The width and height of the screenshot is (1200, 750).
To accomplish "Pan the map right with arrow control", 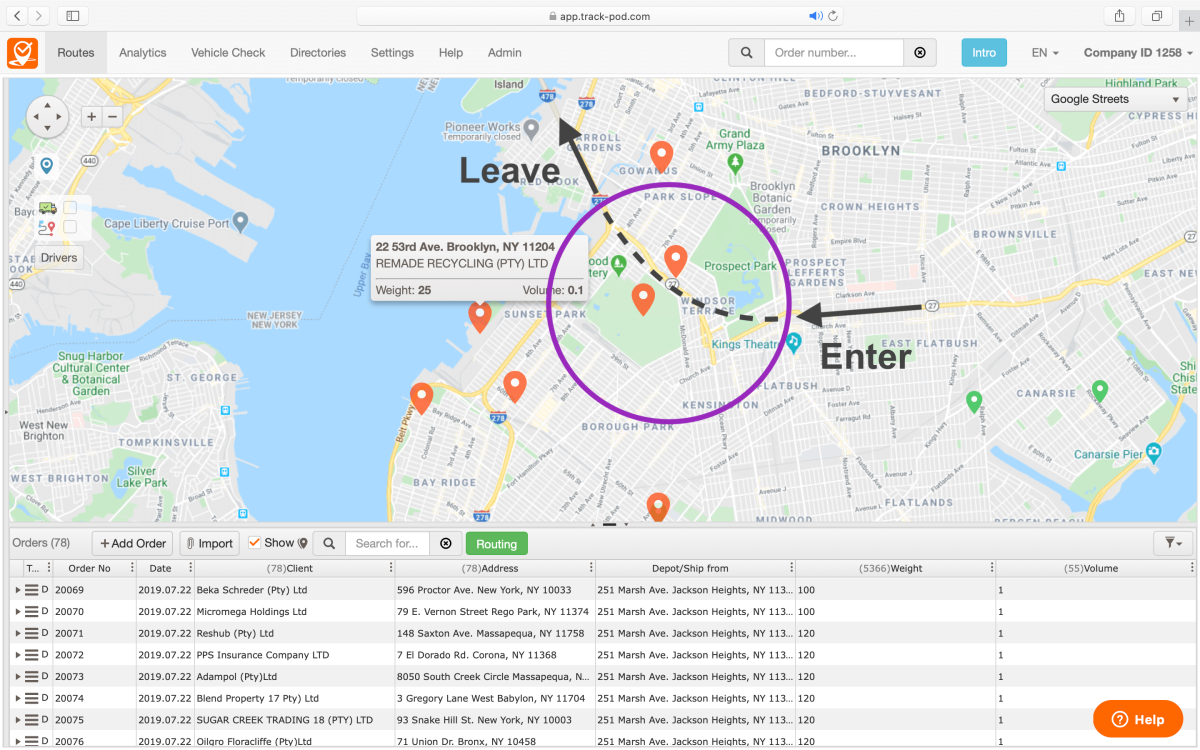I will click(x=60, y=117).
